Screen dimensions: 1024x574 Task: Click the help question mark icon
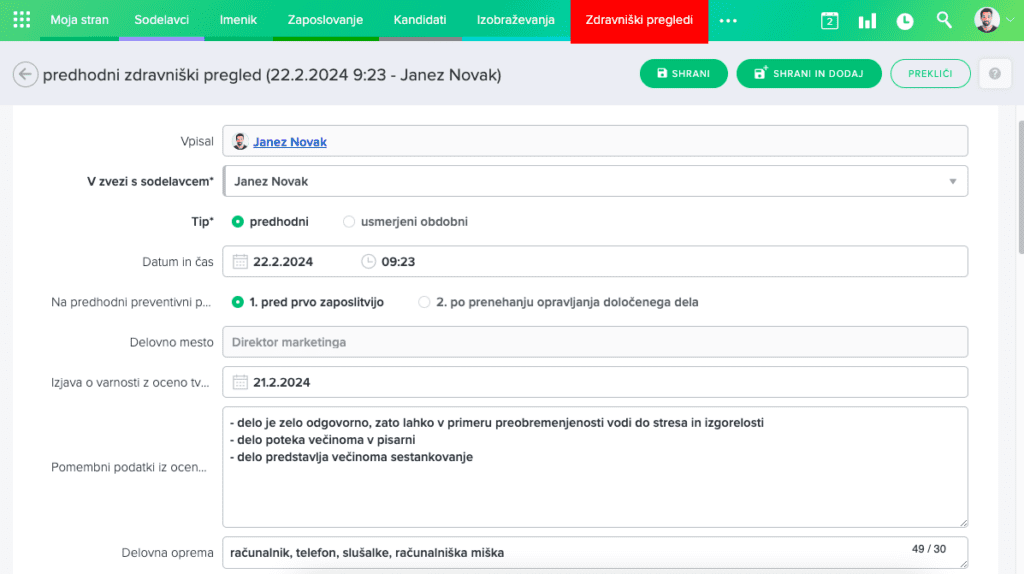tap(994, 74)
